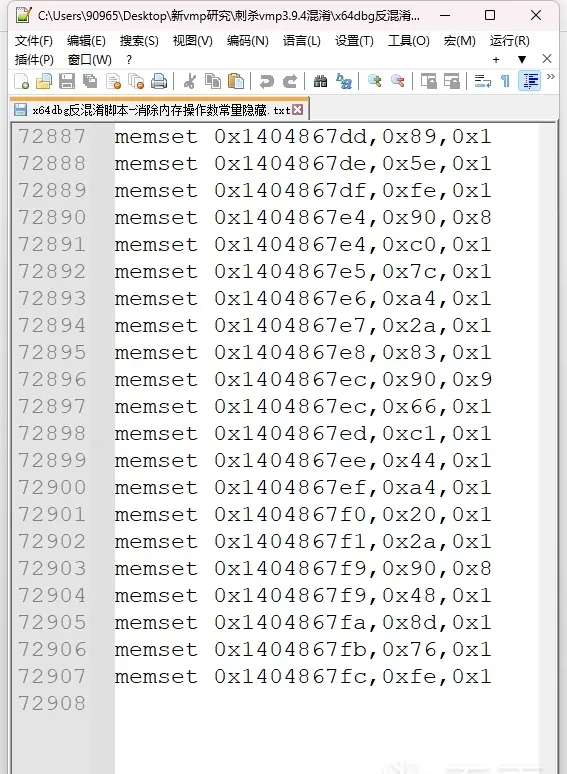The height and width of the screenshot is (774, 567).
Task: Open the 语言(L) menu
Action: 302,41
